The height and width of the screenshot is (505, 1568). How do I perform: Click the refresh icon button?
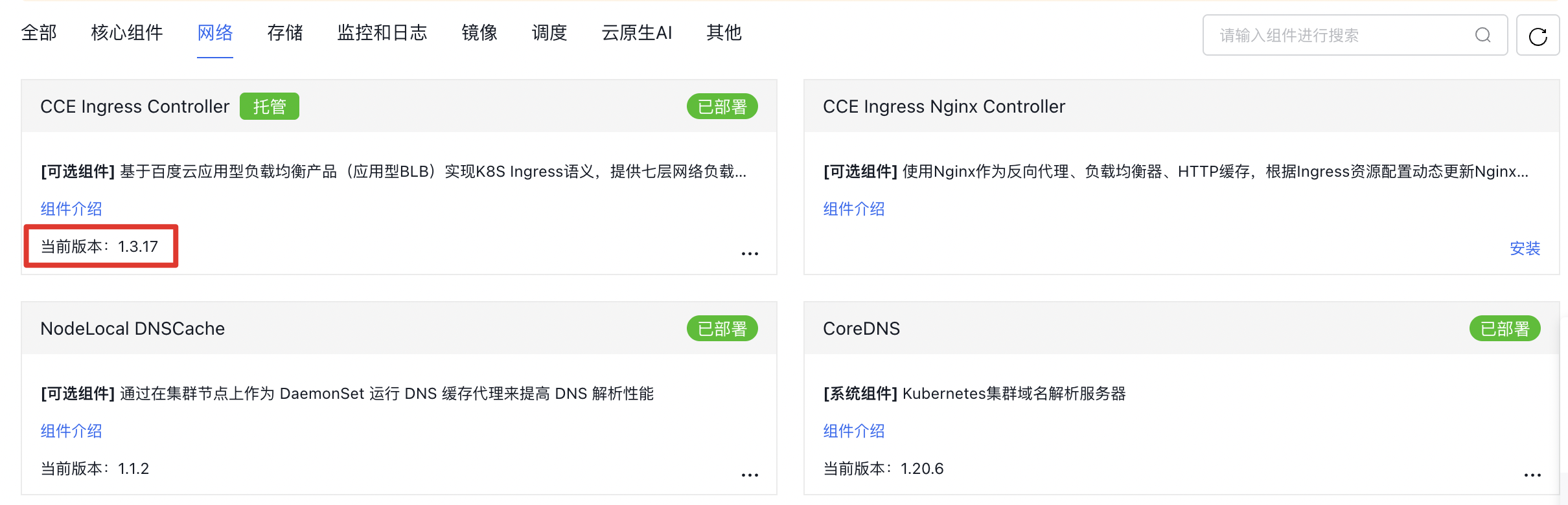1538,36
